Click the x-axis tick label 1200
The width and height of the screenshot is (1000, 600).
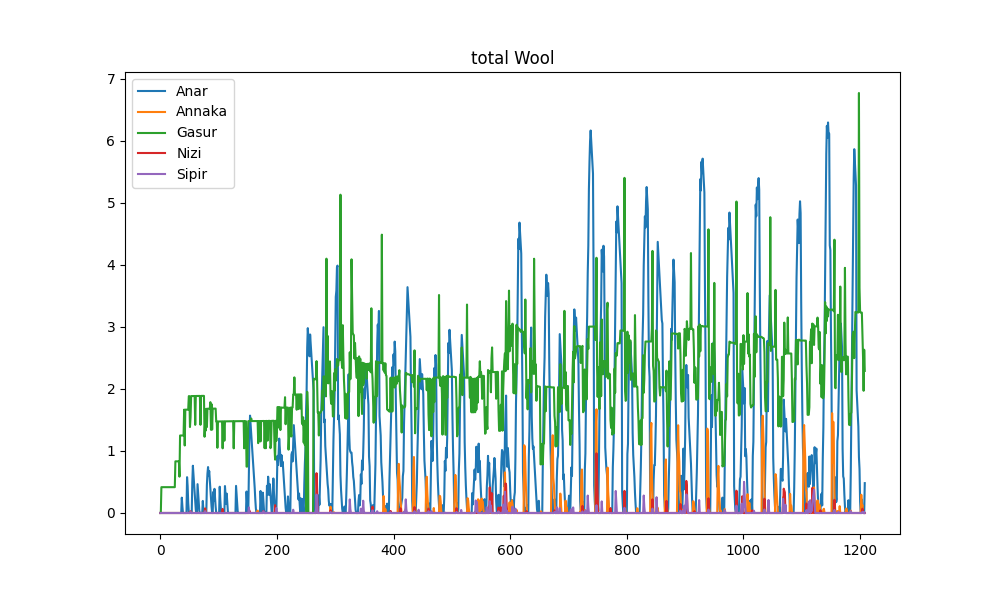[860, 550]
